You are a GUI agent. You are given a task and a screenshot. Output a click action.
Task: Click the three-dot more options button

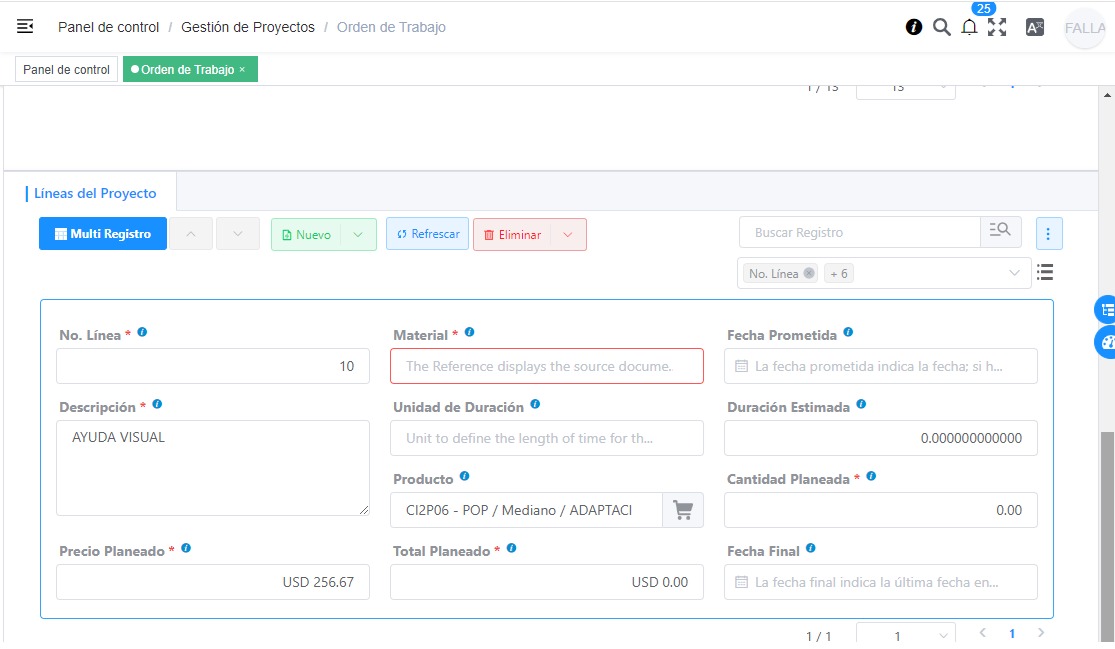1048,234
